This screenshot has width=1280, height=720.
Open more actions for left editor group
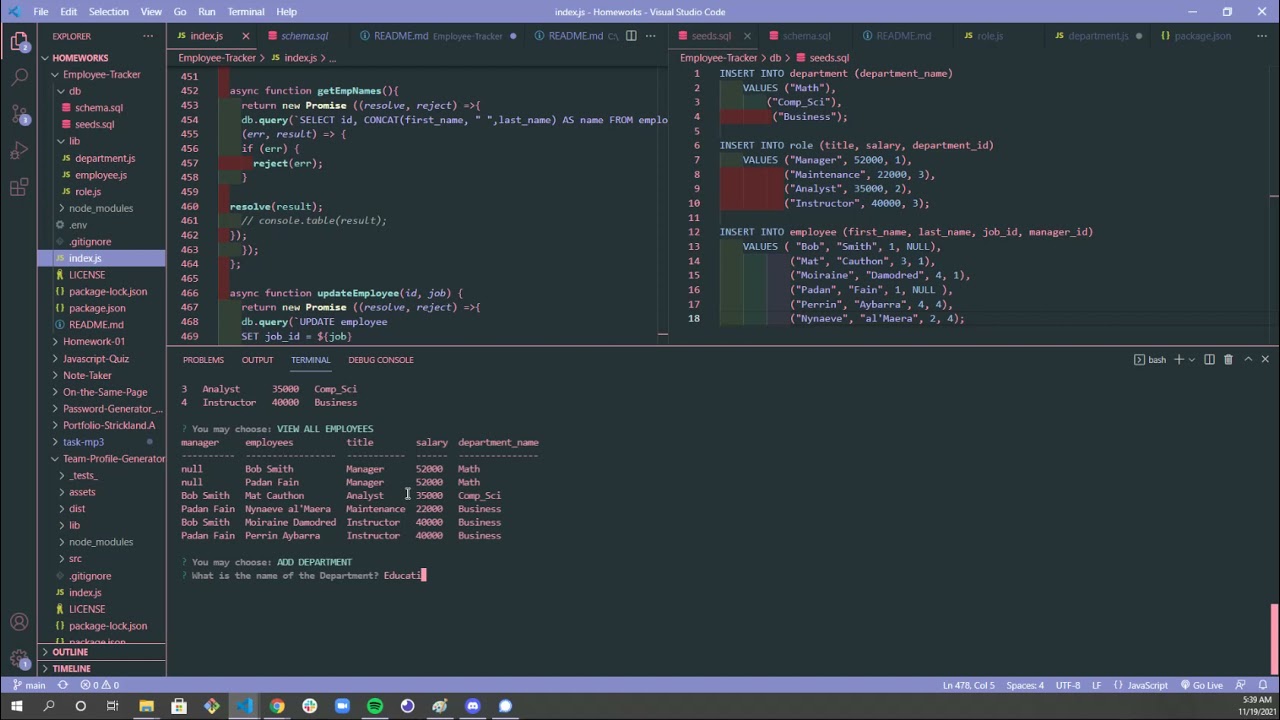tap(652, 36)
